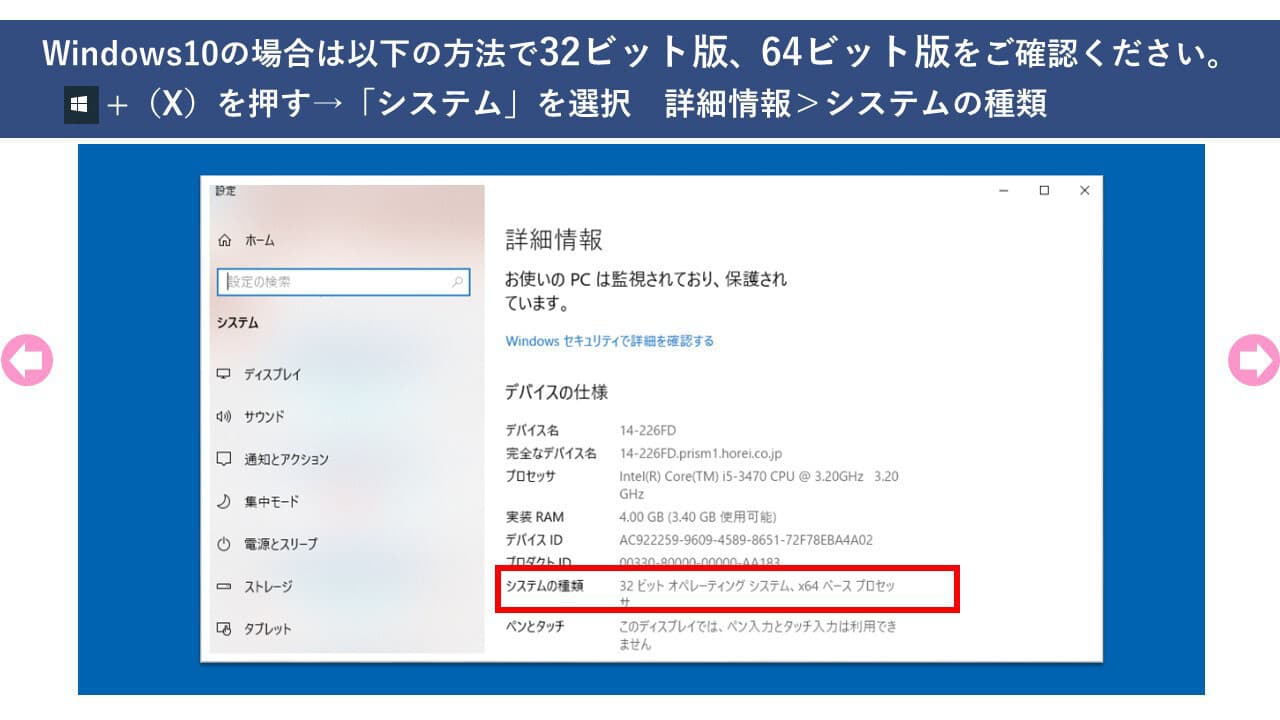This screenshot has height=720, width=1280.
Task: Click the Display monitor icon
Action: click(x=224, y=374)
